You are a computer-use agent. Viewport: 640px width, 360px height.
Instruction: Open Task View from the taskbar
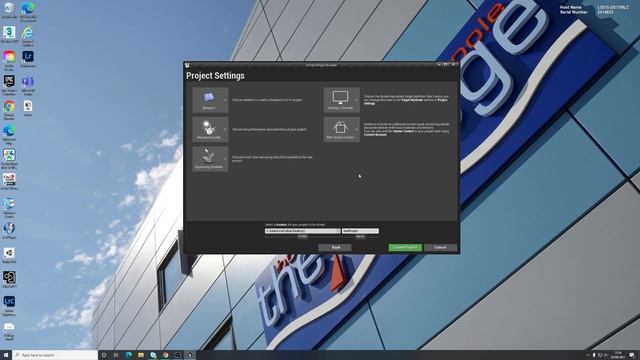click(x=116, y=355)
